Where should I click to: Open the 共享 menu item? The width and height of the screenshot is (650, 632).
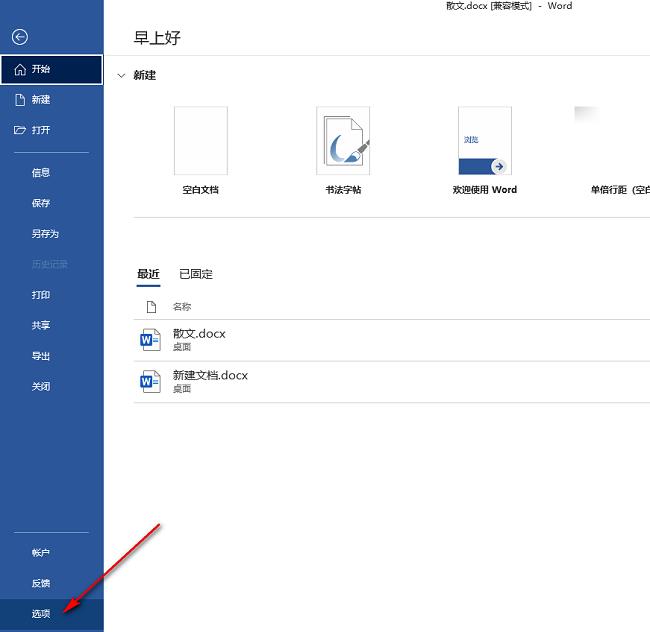pos(52,325)
